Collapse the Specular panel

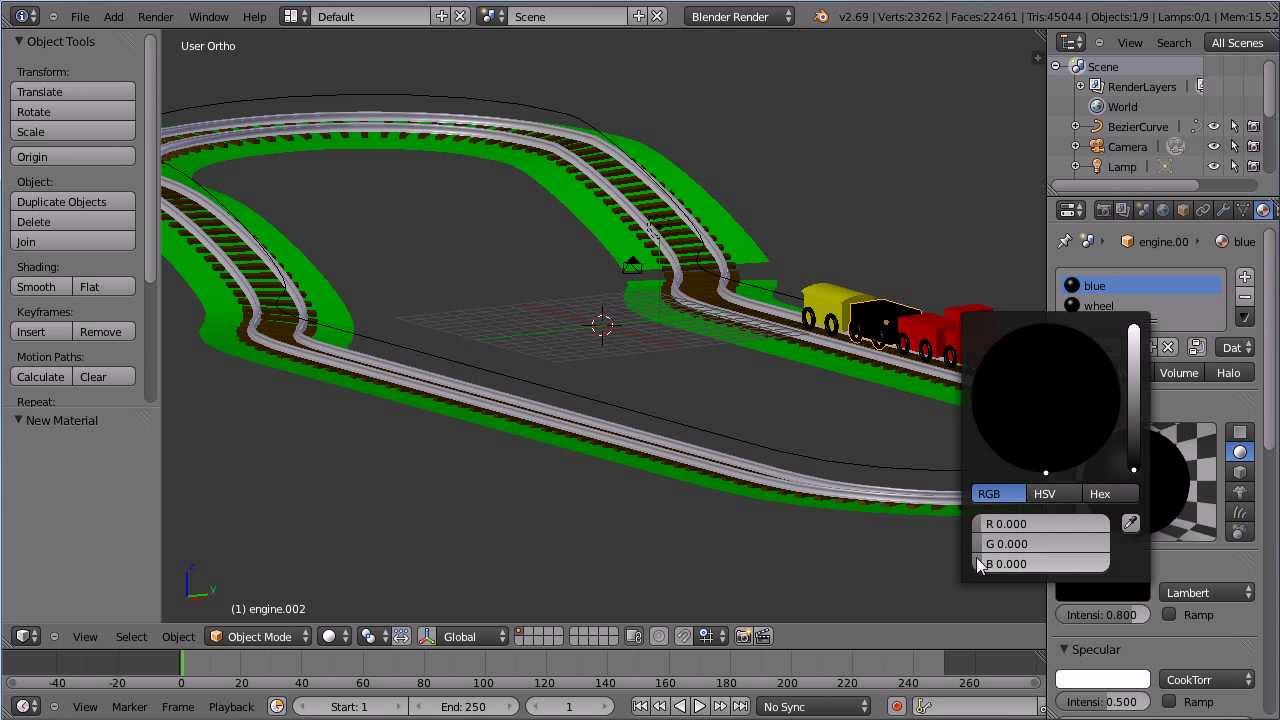[x=1064, y=649]
